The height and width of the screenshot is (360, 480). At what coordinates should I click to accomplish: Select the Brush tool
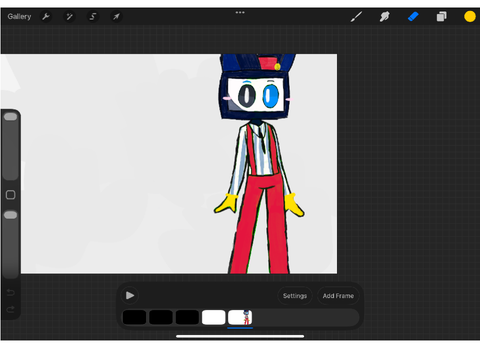(356, 16)
